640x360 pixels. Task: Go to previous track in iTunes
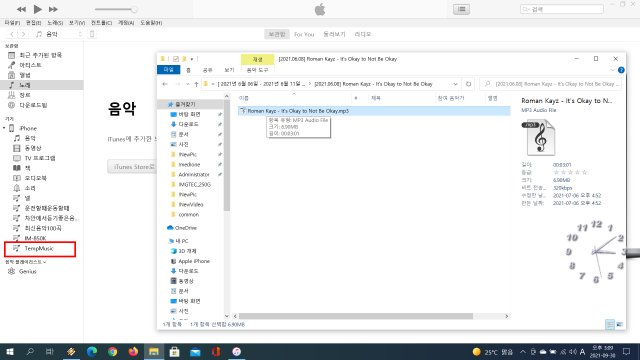(x=21, y=9)
